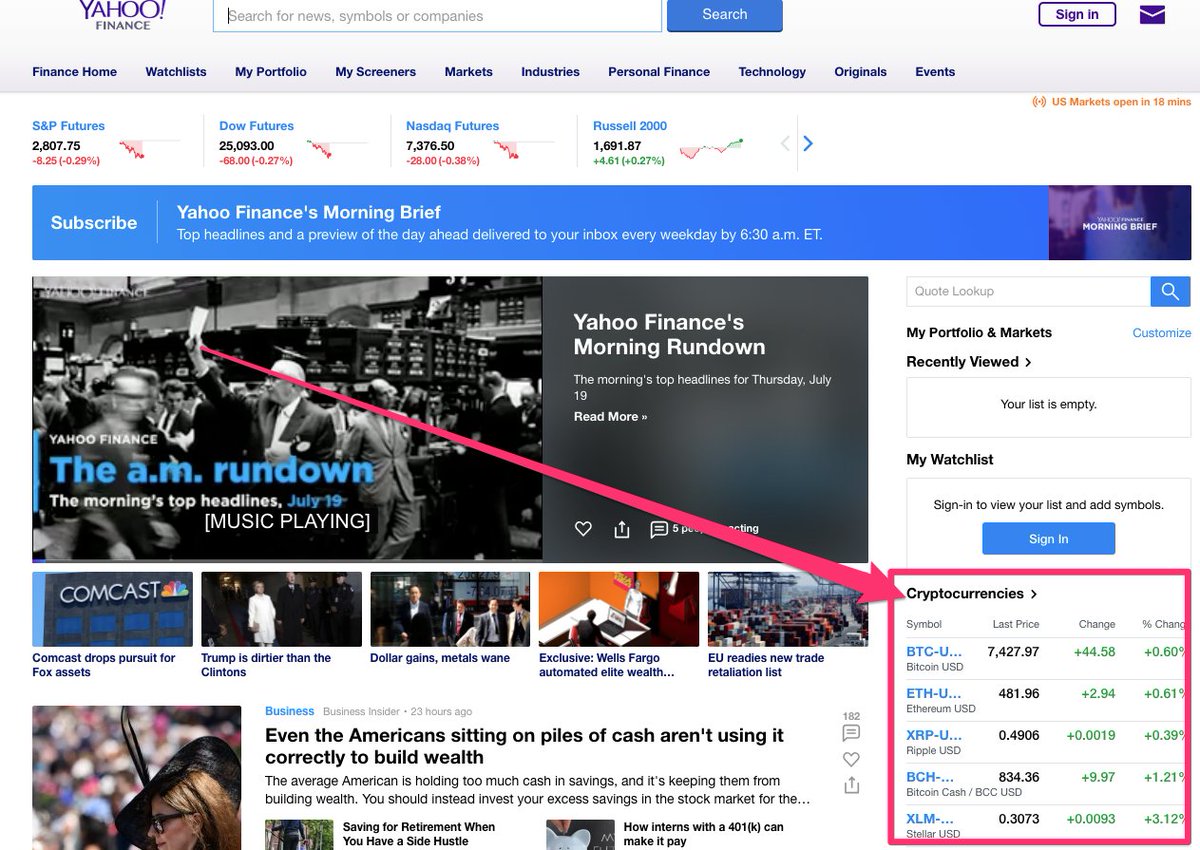Click the Yahoo Finance logo
The height and width of the screenshot is (850, 1200).
click(123, 14)
